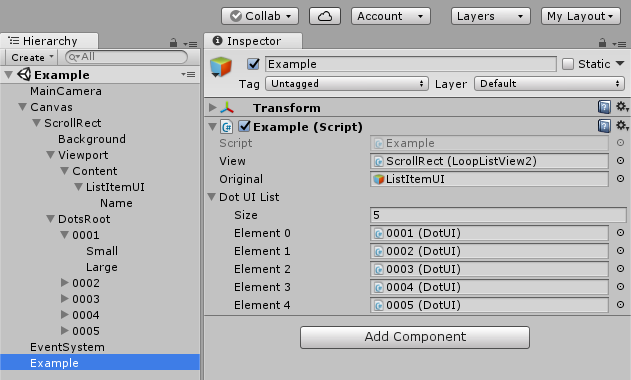Screen dimensions: 631x380
Task: Click object picker circle for Element 3
Action: coord(621,287)
